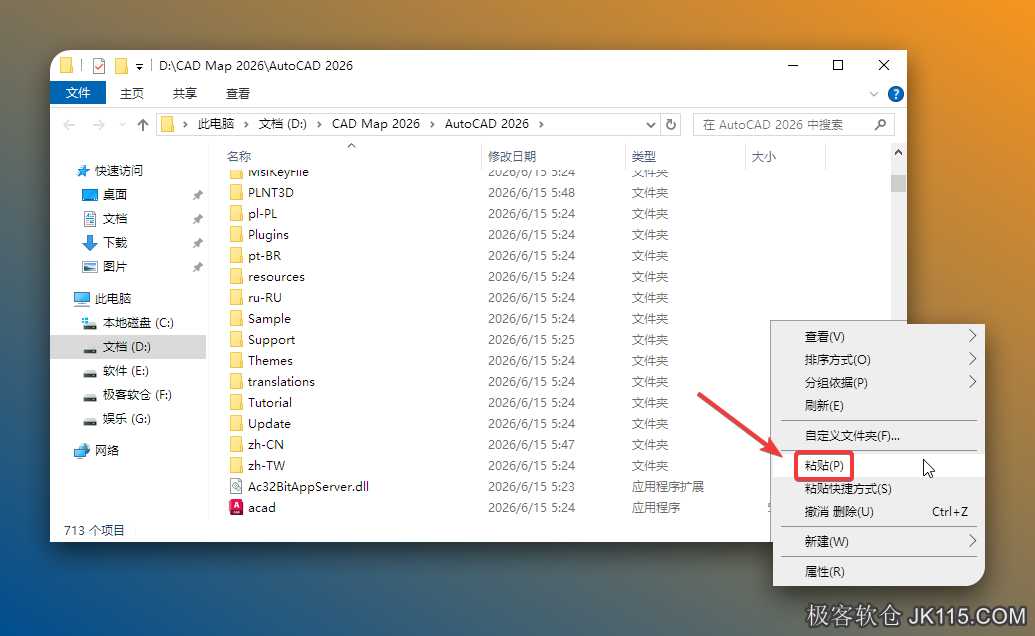Click CAD Map 2026 breadcrumb segment
The image size is (1035, 636).
[x=376, y=124]
